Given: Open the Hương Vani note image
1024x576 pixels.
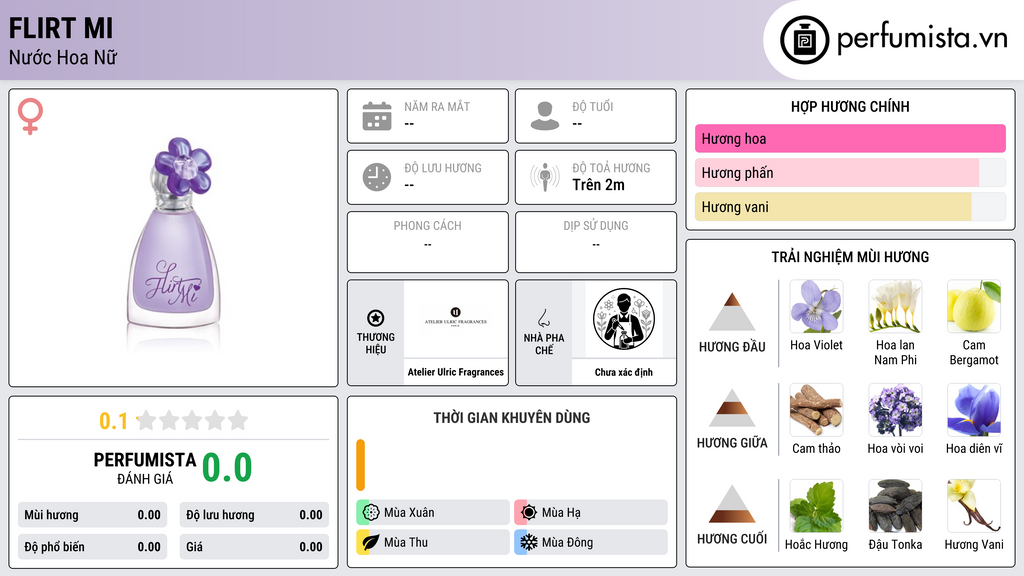Looking at the screenshot, I should pyautogui.click(x=974, y=505).
